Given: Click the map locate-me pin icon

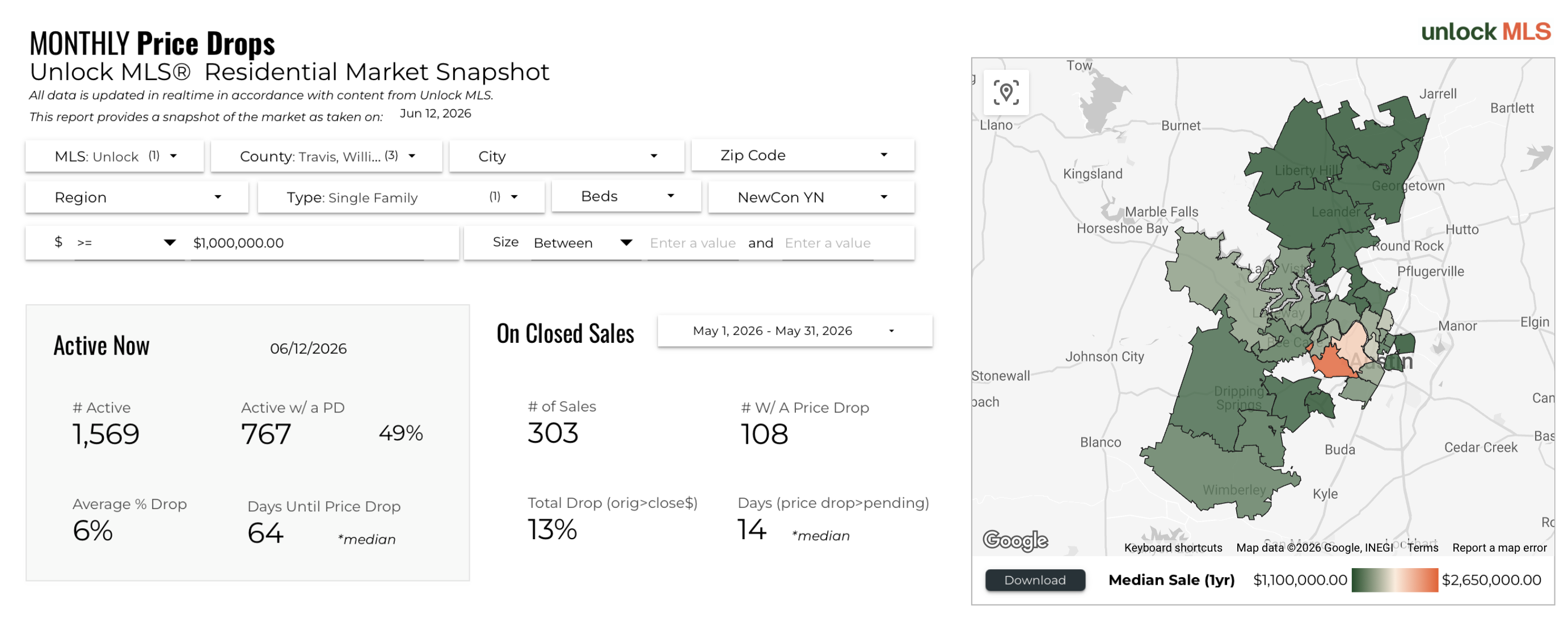Looking at the screenshot, I should tap(1006, 93).
